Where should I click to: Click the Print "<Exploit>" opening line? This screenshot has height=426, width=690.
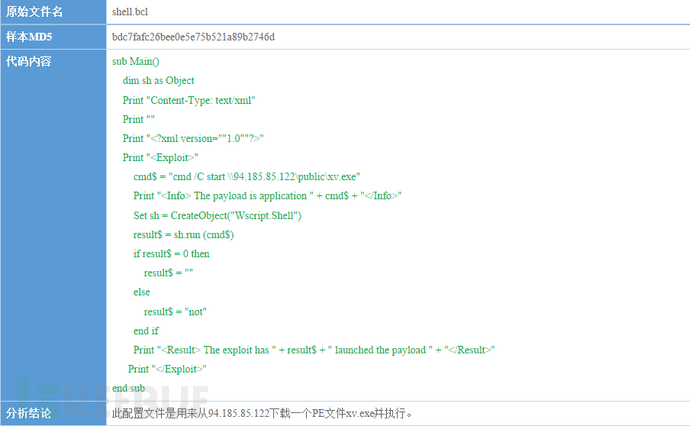pos(160,158)
